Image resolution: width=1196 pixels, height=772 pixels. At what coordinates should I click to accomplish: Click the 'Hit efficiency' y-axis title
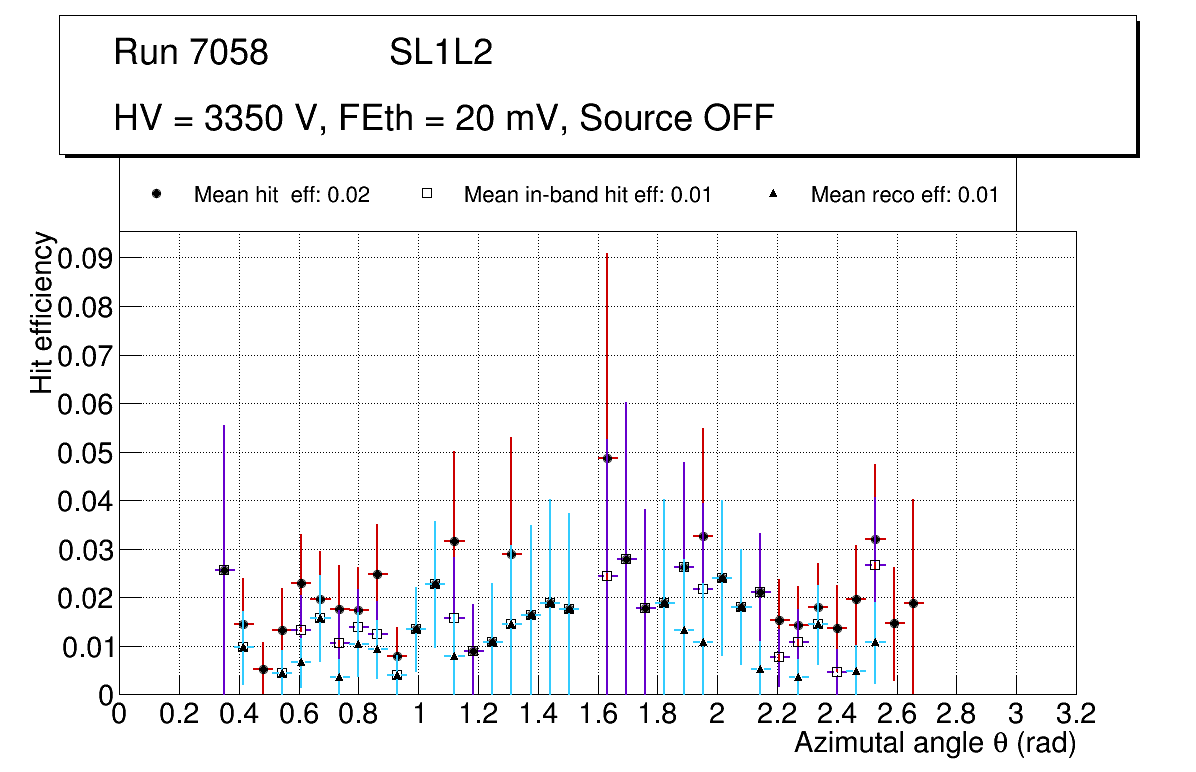[42, 312]
